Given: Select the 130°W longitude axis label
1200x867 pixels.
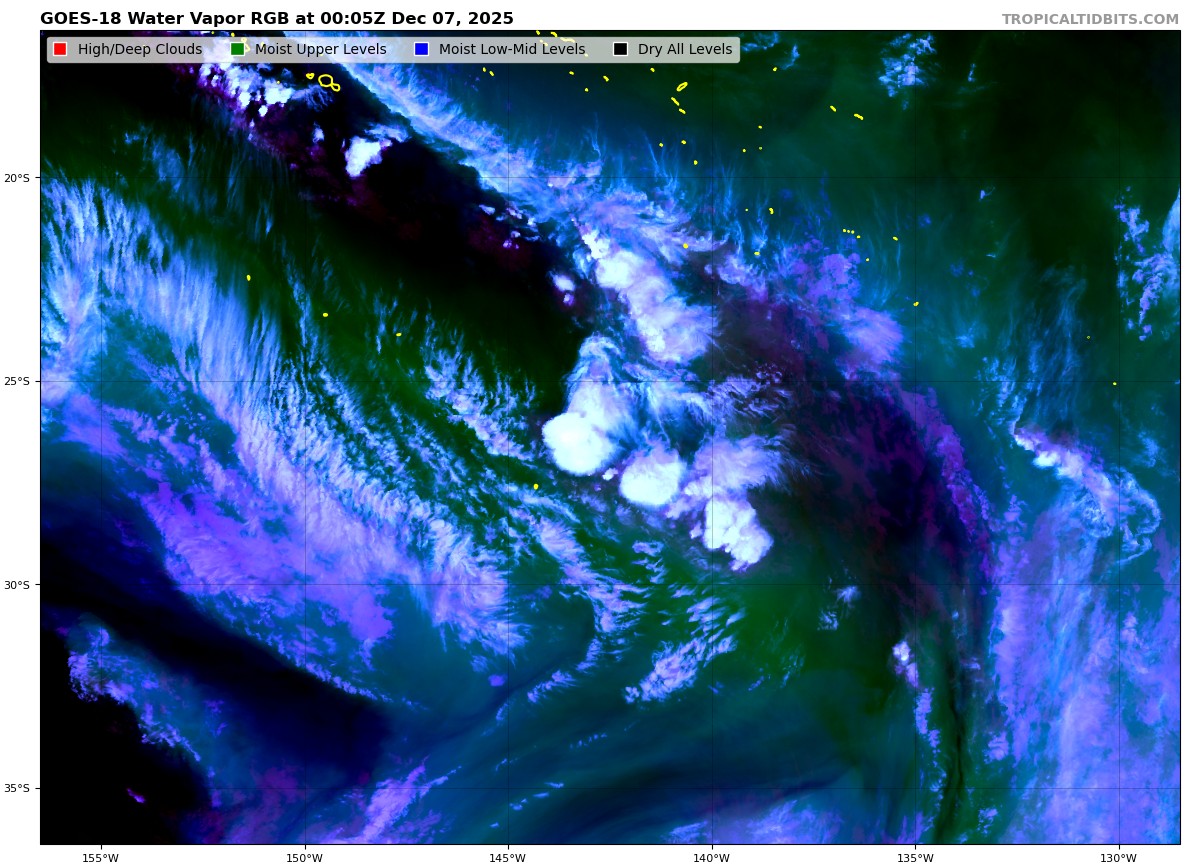Looking at the screenshot, I should [1118, 857].
